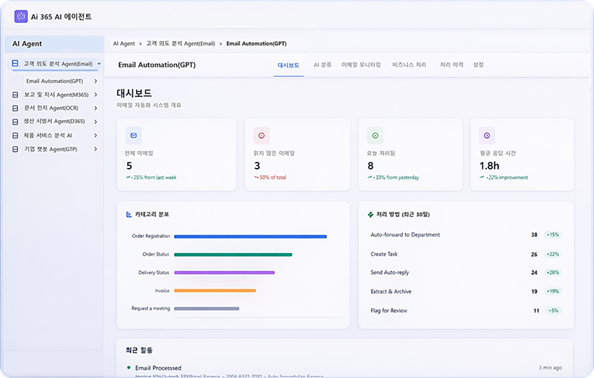Click the gray Request a meeting bar
Viewport: 594px width, 378px height.
point(206,309)
